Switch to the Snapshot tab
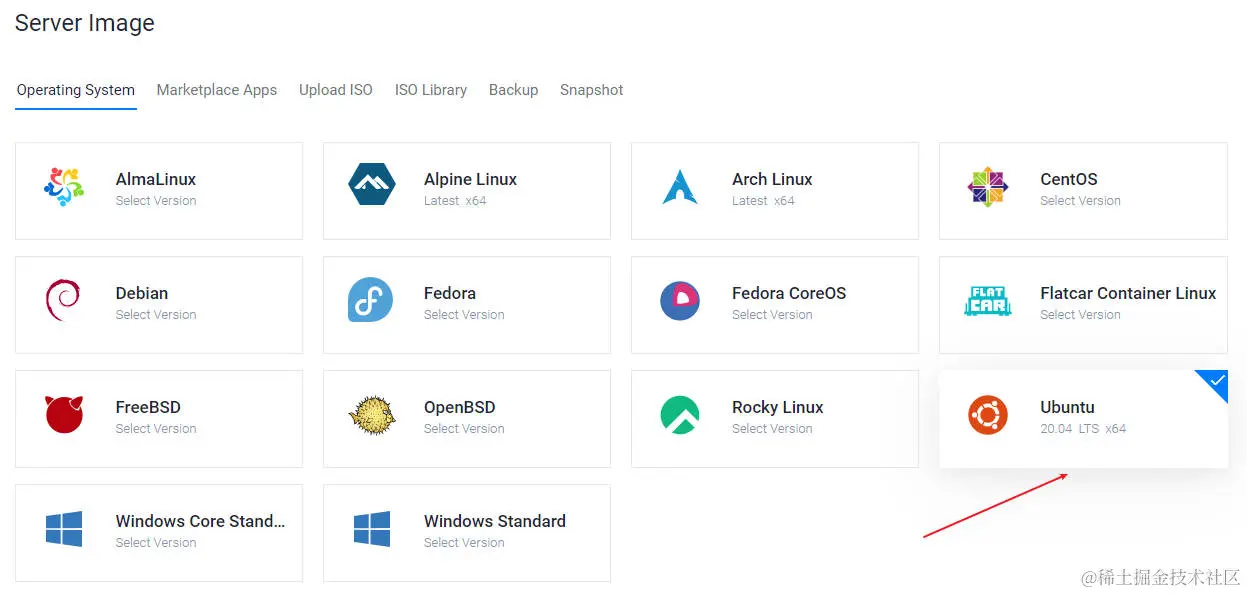This screenshot has width=1247, height=594. tap(592, 90)
